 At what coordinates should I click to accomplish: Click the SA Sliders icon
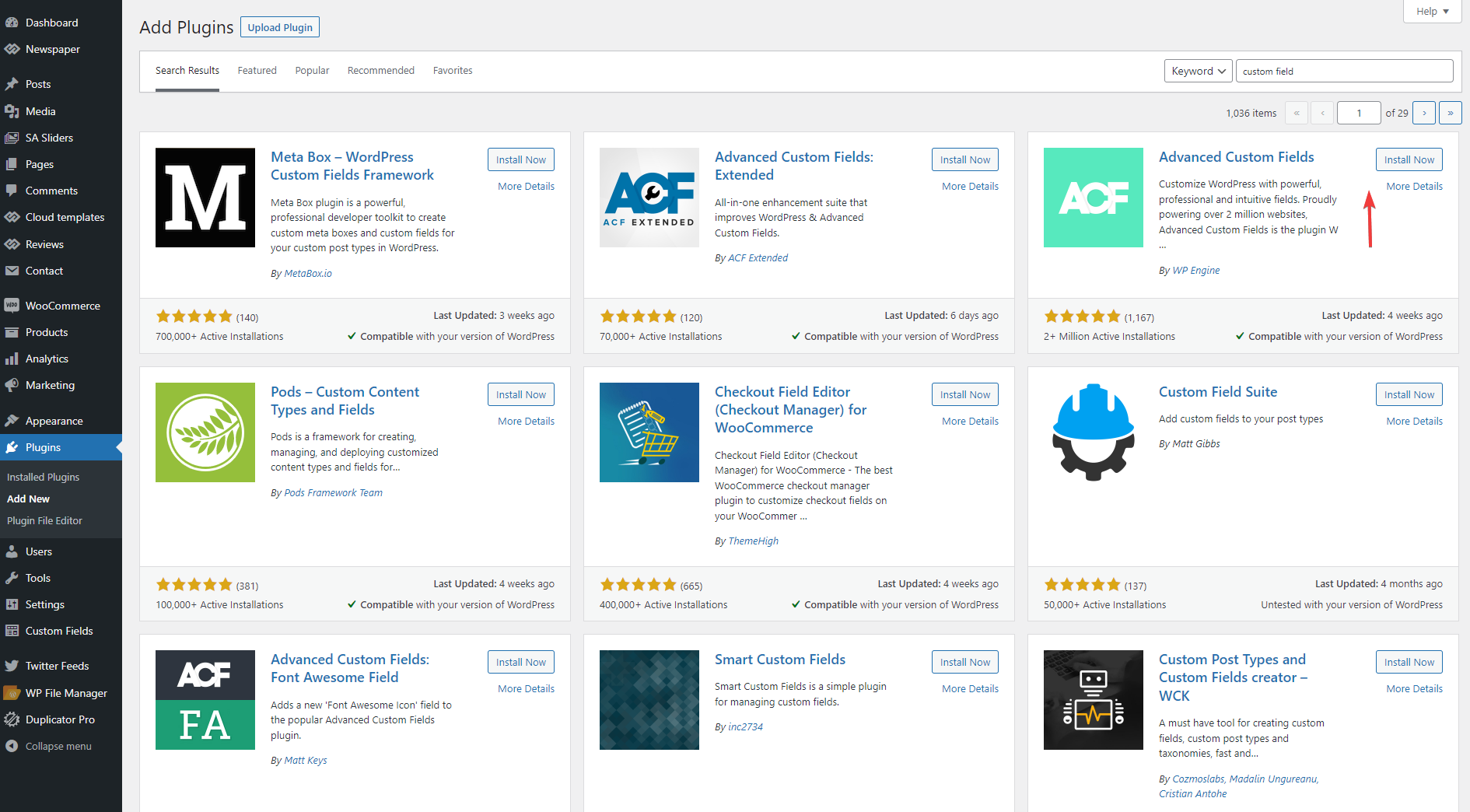point(12,138)
